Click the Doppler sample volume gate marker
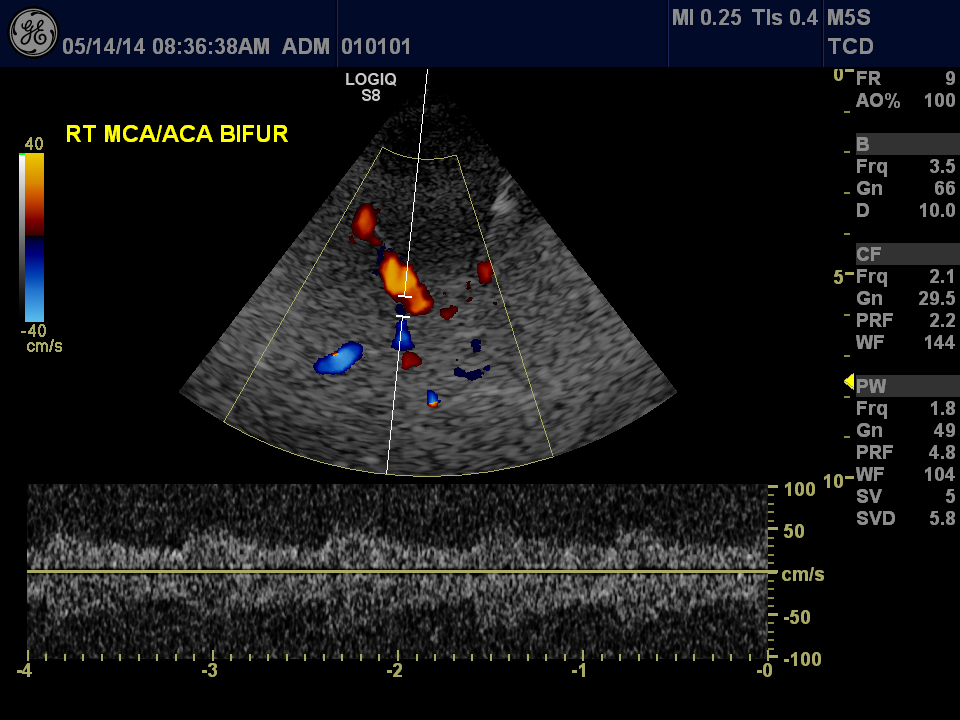The height and width of the screenshot is (720, 960). pos(404,306)
